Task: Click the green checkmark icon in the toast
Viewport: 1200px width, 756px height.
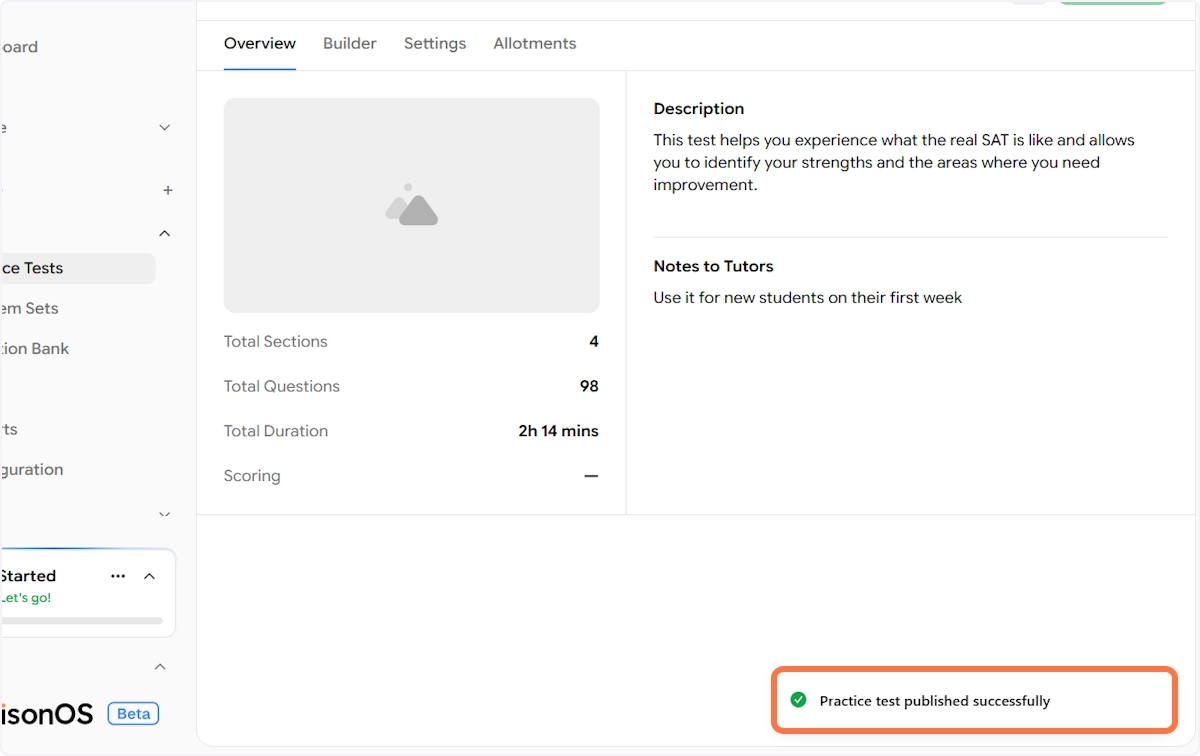Action: [x=798, y=700]
